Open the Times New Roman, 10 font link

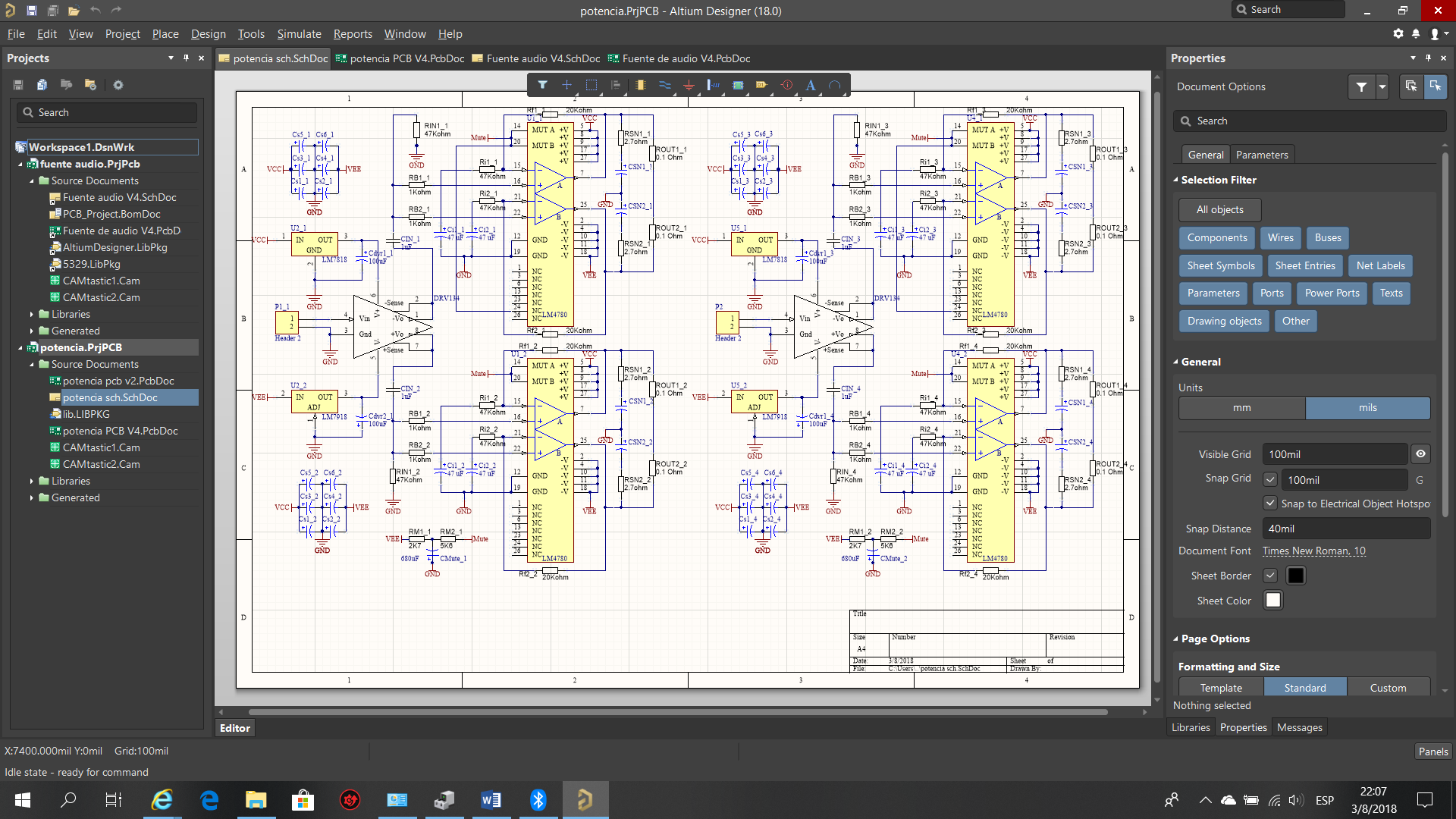click(1313, 551)
